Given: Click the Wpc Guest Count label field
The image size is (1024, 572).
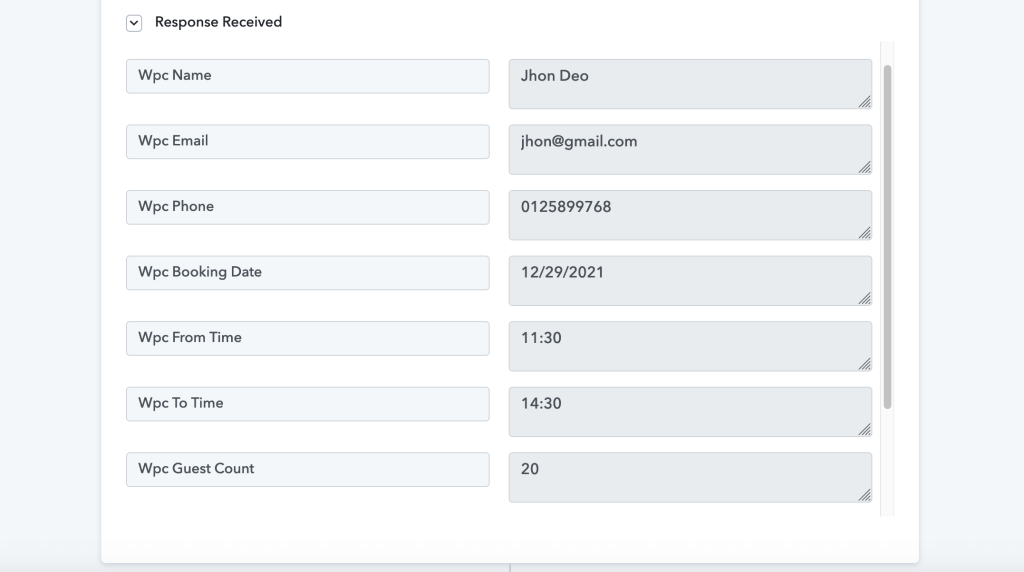Looking at the screenshot, I should 308,469.
